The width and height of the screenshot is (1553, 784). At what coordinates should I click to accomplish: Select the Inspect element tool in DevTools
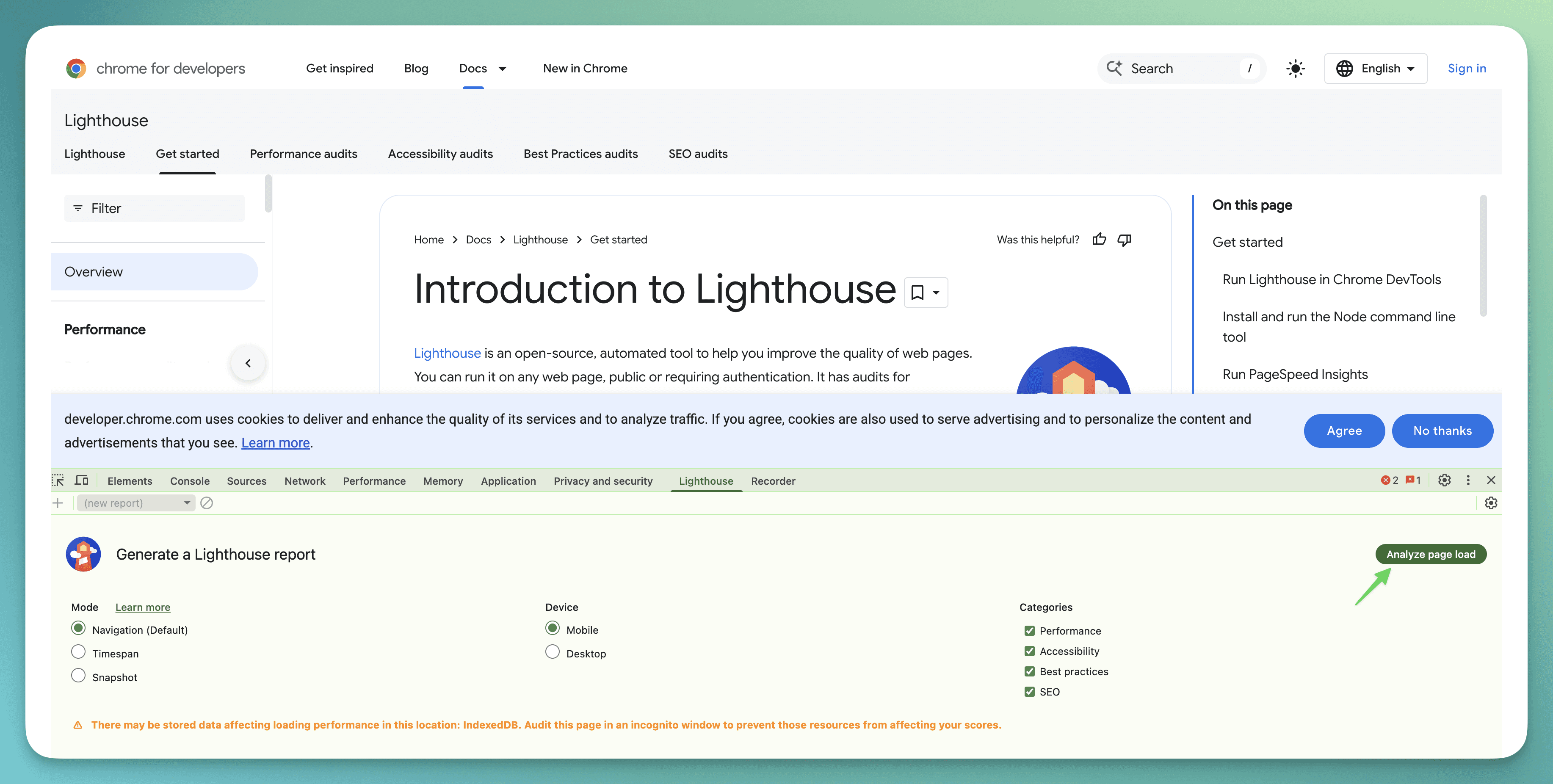58,480
